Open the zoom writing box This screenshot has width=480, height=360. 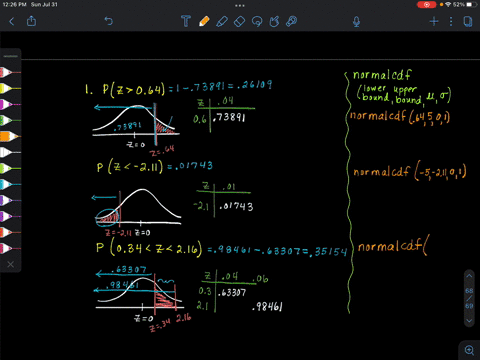click(469, 350)
